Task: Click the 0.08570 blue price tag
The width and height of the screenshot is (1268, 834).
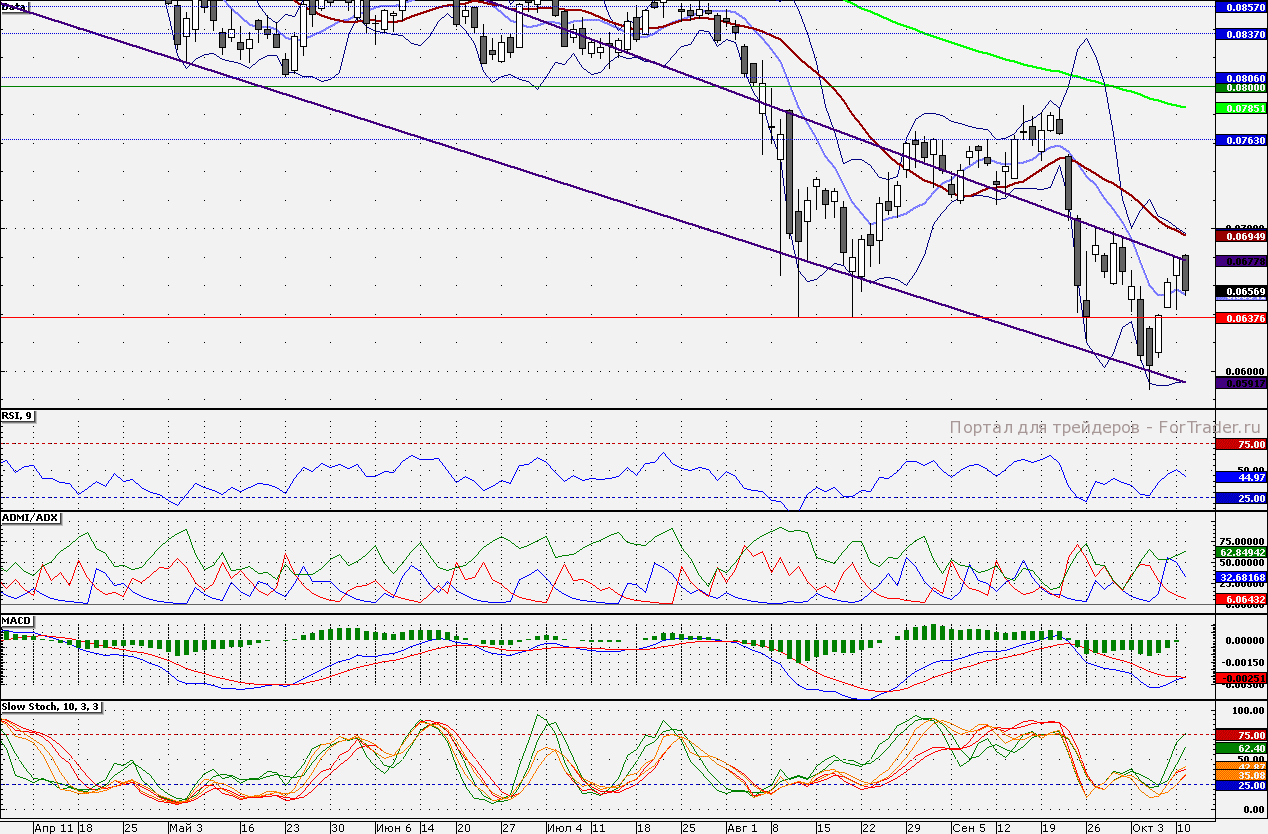Action: point(1240,6)
